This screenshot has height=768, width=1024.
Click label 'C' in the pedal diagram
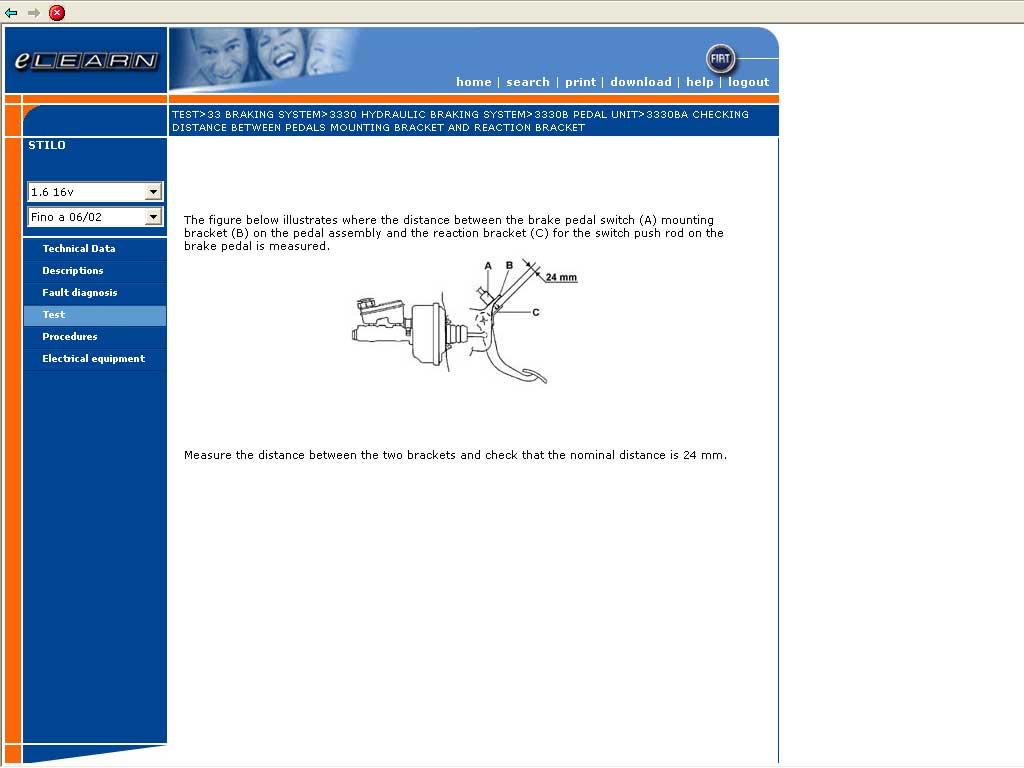536,312
